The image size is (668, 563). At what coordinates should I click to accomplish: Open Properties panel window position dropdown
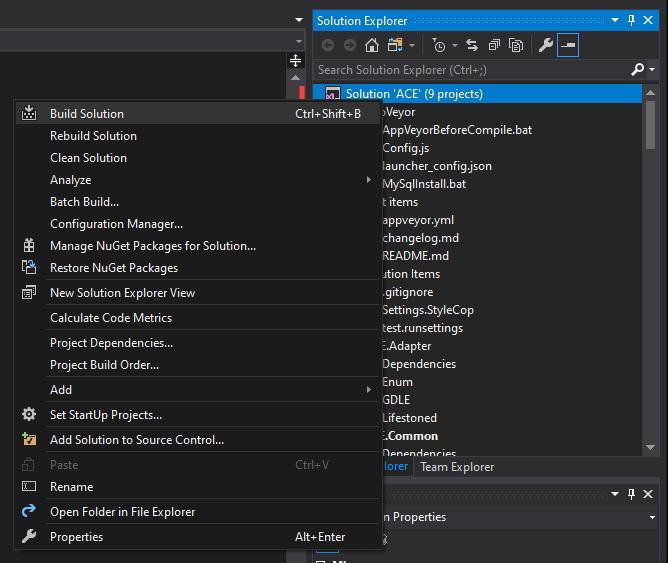click(615, 494)
